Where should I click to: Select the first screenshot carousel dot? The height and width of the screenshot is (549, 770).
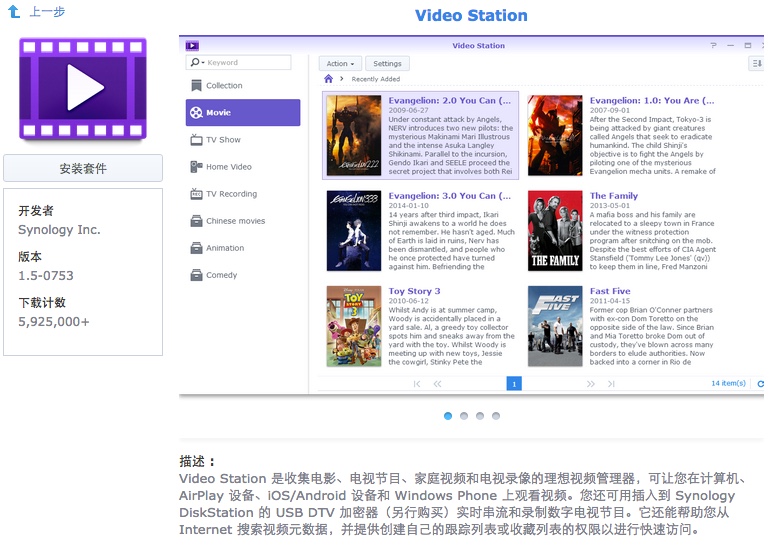coord(448,415)
